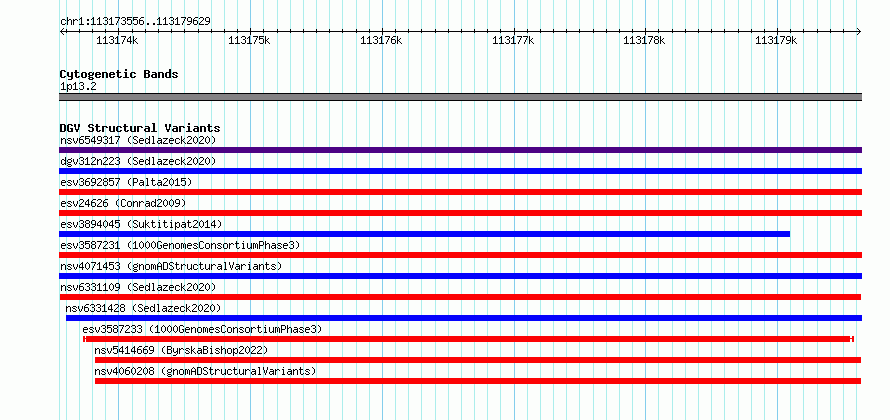The width and height of the screenshot is (890, 420).
Task: Open the esv3692857 (Palta2015) label
Action: pos(126,182)
